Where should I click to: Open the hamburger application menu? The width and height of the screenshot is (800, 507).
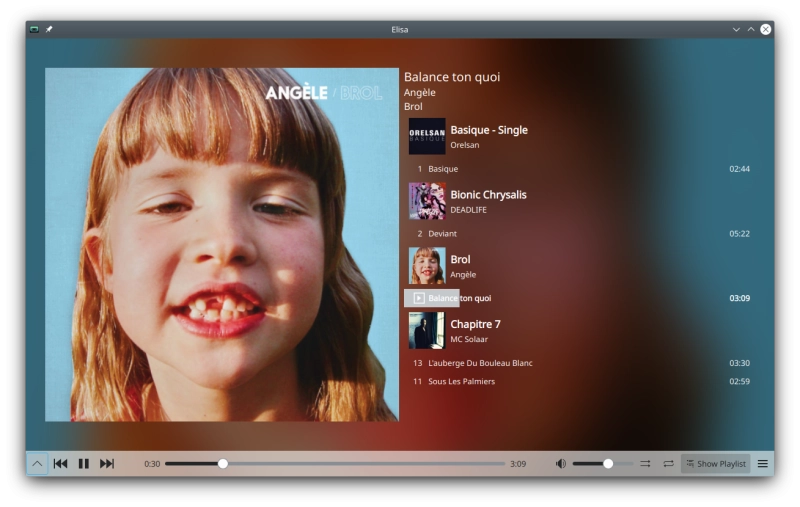[762, 464]
